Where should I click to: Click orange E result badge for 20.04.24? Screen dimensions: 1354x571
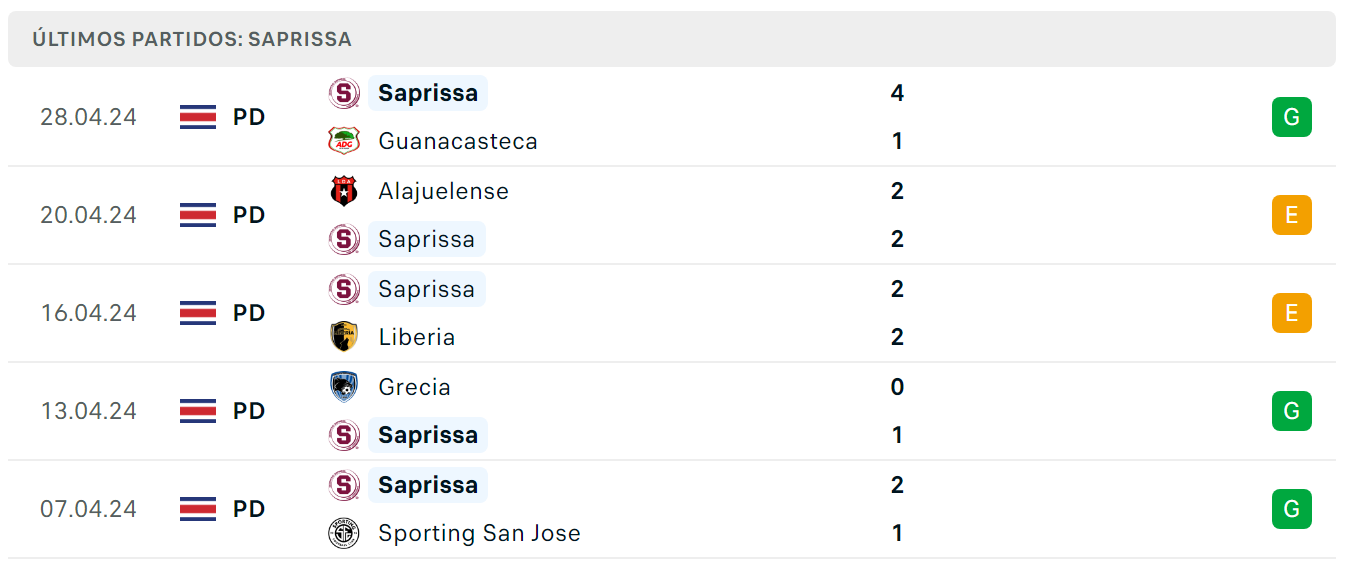1291,215
